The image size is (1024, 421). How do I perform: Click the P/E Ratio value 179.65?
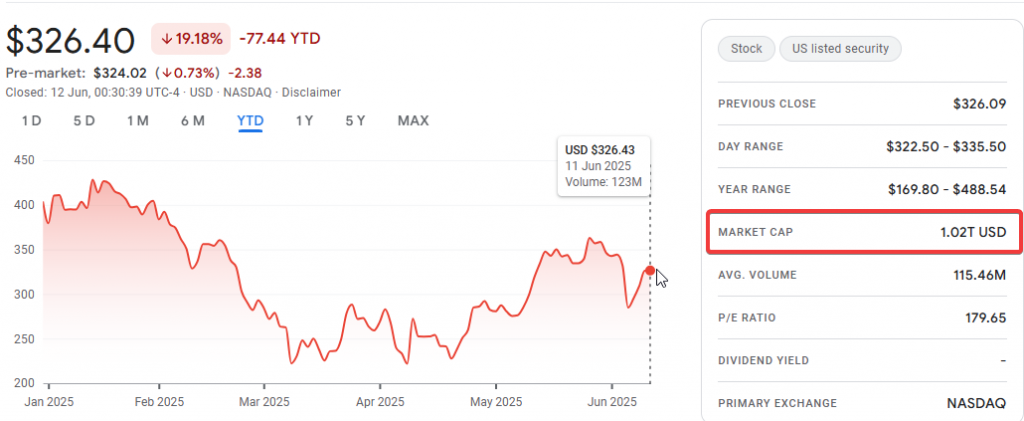[x=985, y=318]
